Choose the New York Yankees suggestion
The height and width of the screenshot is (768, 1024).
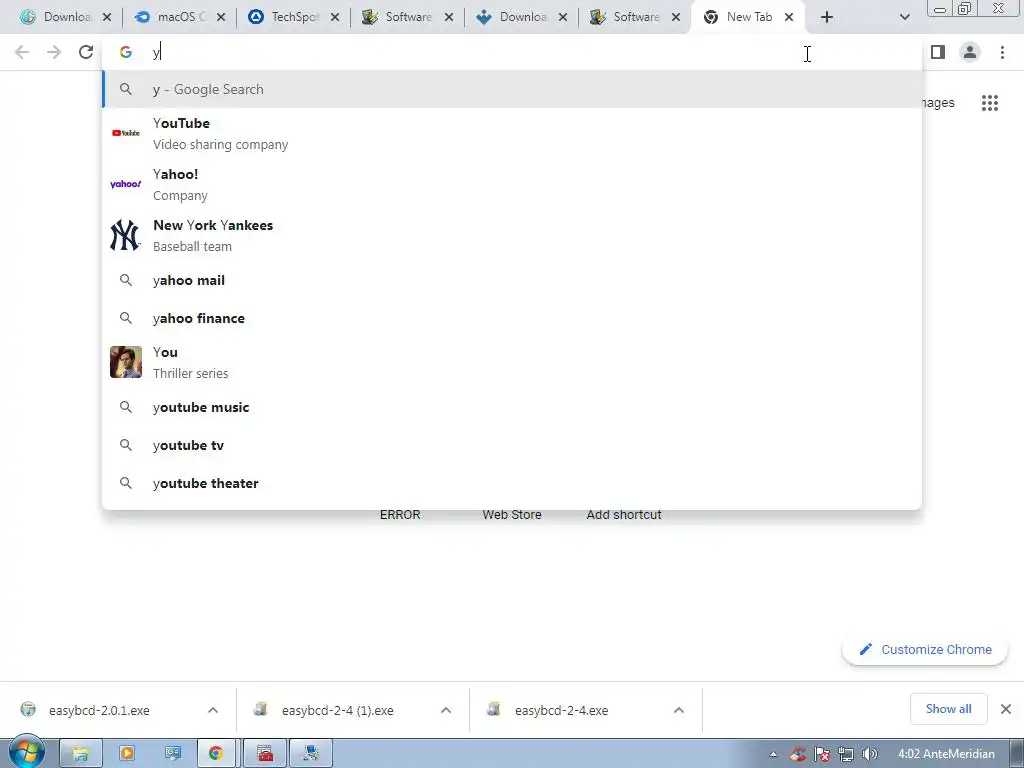[x=512, y=235]
